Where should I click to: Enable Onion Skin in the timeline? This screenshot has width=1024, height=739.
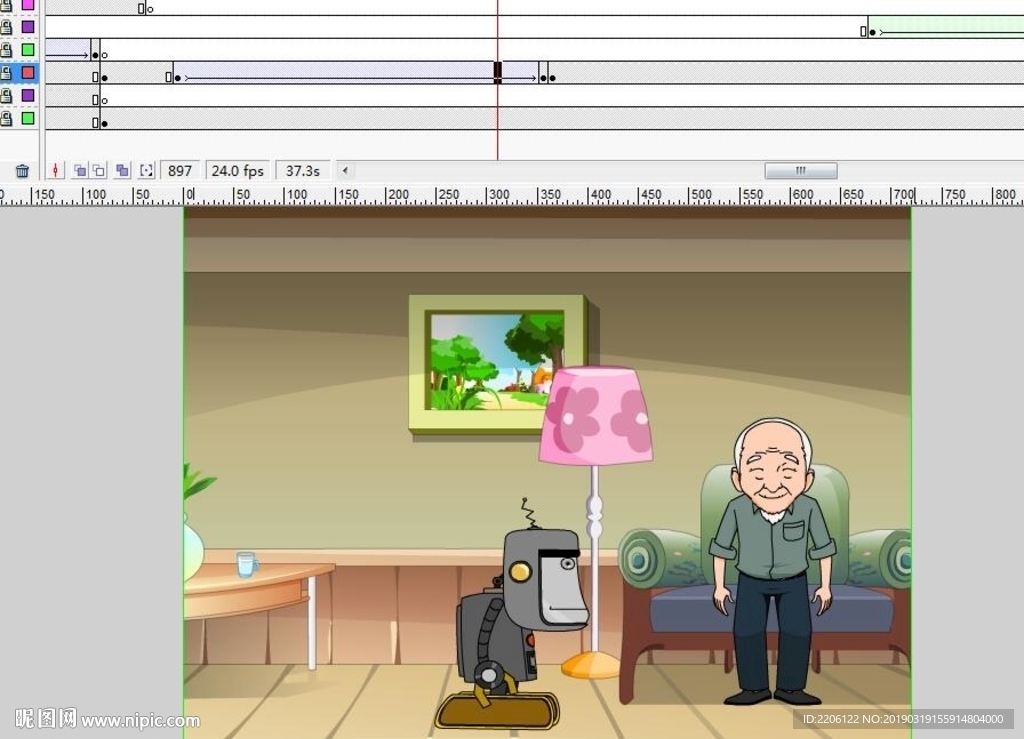click(79, 171)
